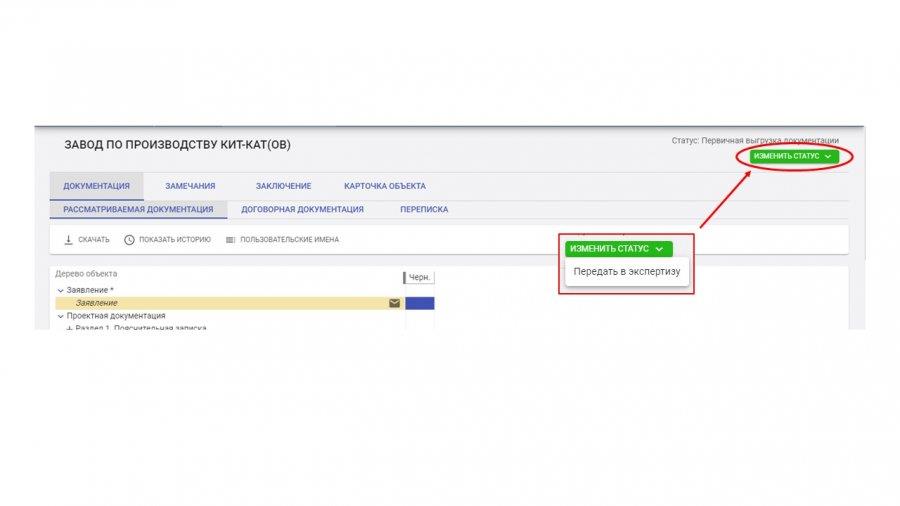This screenshot has width=900, height=506.
Task: Click the enlarged Изменить статус button in the callout
Action: [618, 248]
